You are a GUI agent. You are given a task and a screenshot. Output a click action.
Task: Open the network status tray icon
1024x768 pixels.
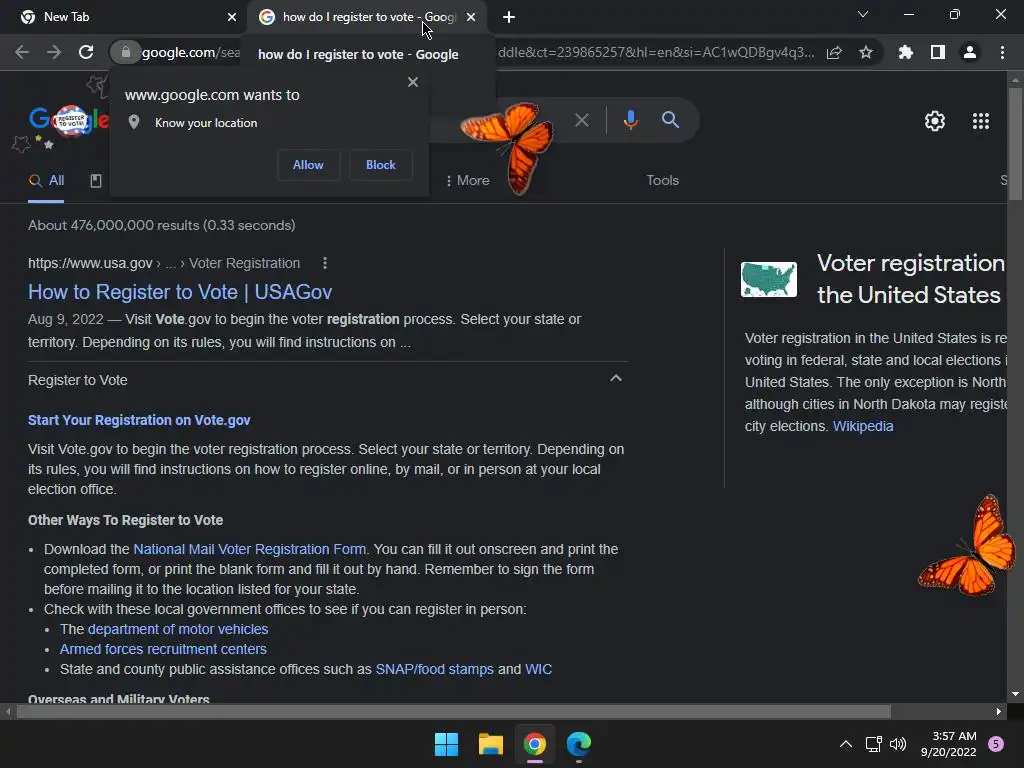[x=873, y=744]
